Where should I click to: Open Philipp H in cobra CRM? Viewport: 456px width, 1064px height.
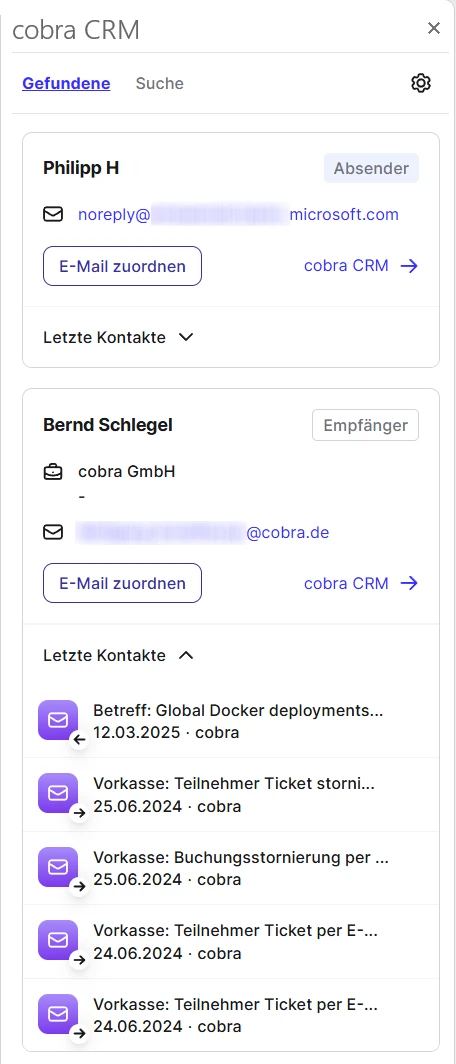[x=361, y=266]
